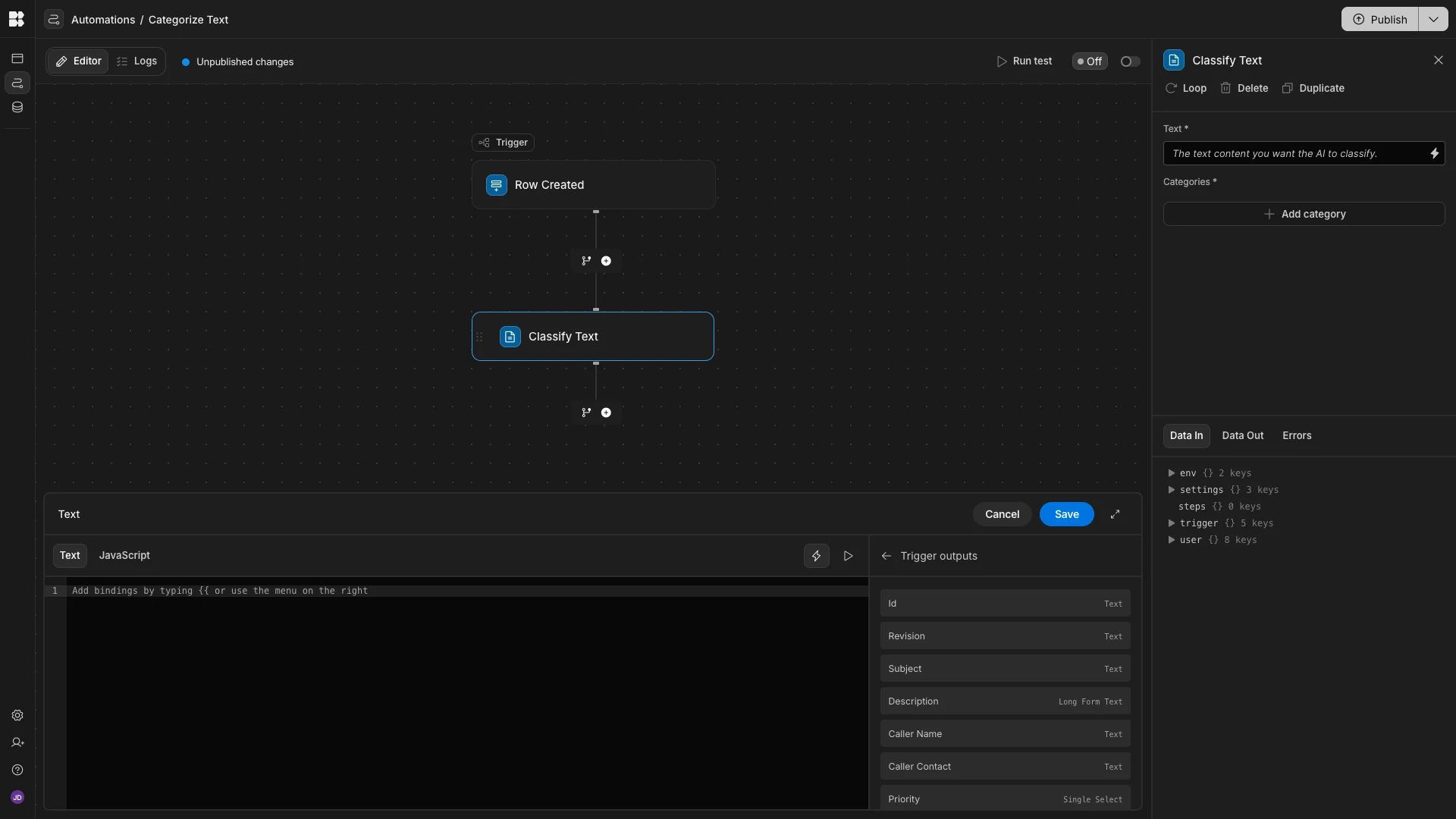Open the binding menu via the lightning icon
The height and width of the screenshot is (819, 1456).
click(816, 556)
